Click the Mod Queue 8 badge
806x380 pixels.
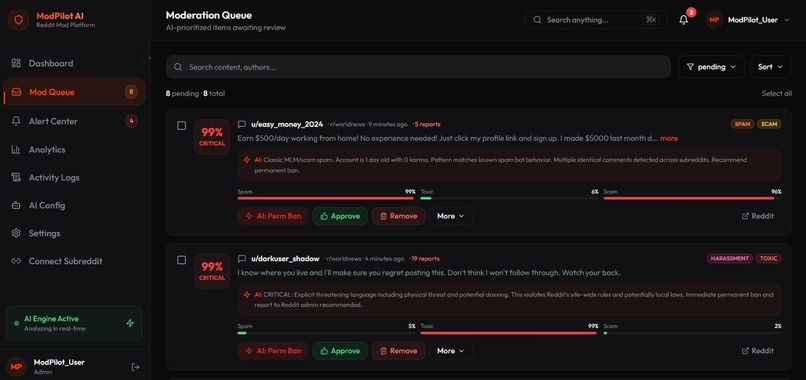click(x=131, y=92)
